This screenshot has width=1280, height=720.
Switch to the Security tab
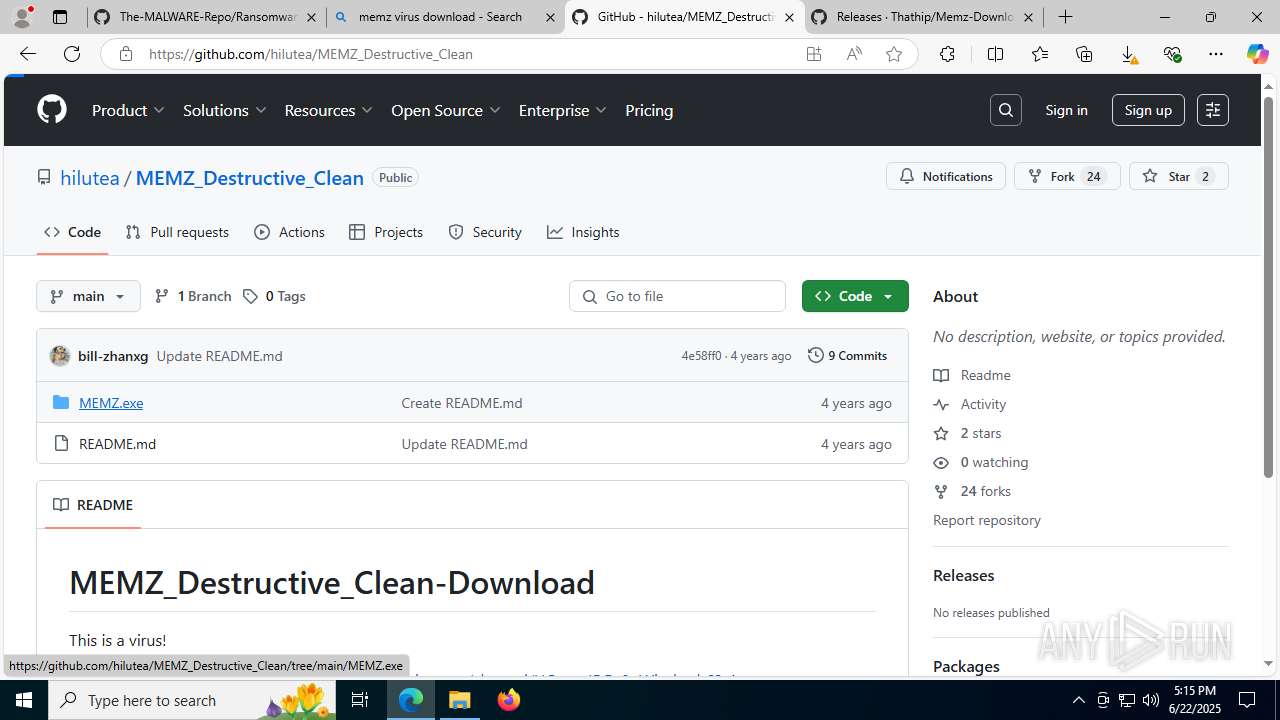(x=485, y=232)
